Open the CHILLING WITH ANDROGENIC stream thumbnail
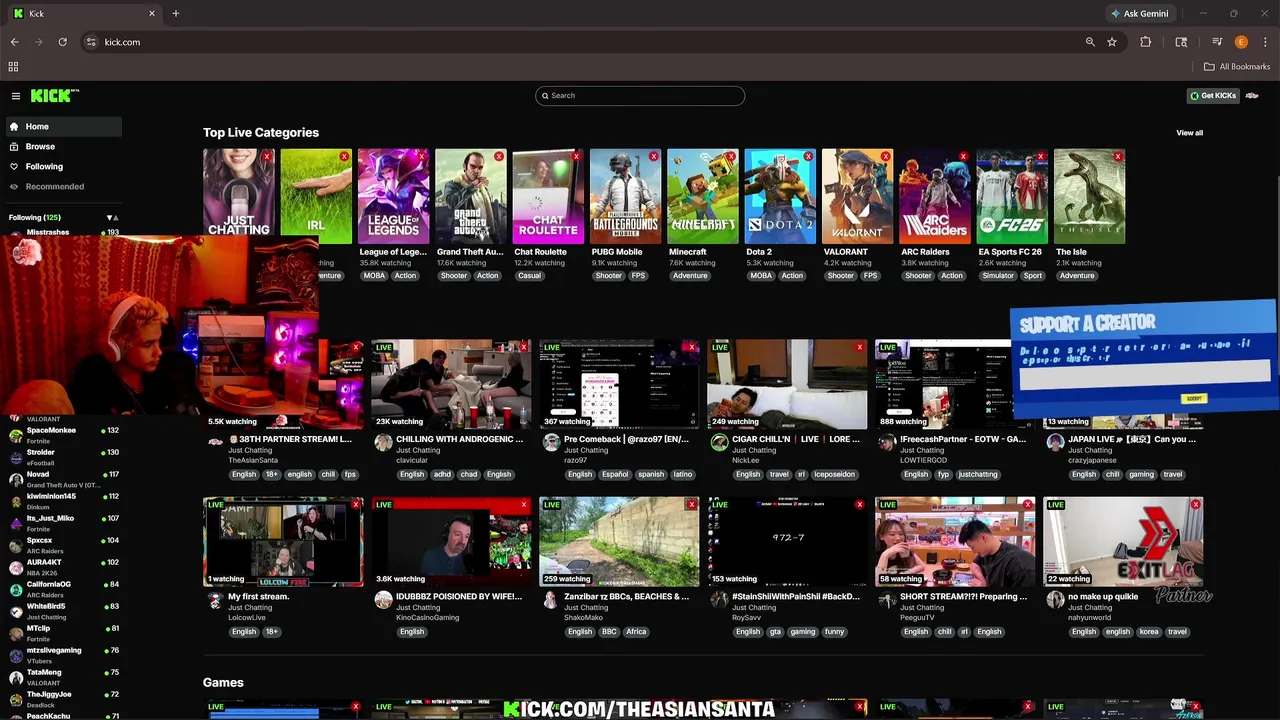This screenshot has width=1280, height=720. [451, 384]
